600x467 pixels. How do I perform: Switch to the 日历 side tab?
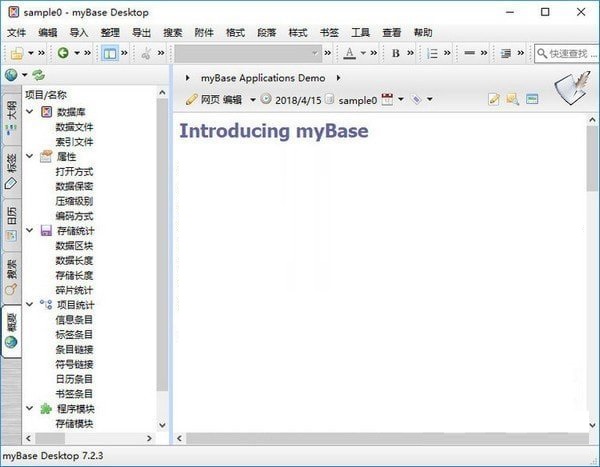(x=11, y=224)
